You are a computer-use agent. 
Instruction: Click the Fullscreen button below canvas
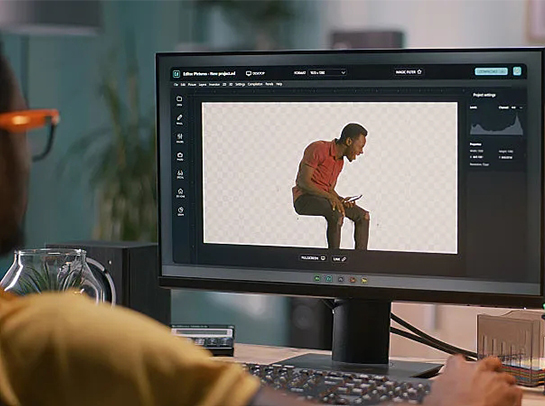tap(313, 258)
